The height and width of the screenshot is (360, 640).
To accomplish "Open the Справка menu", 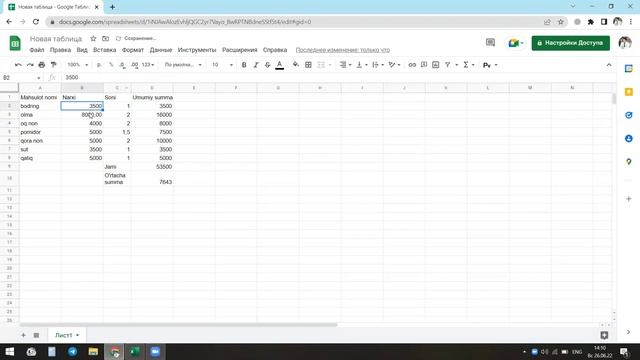I will [275, 50].
